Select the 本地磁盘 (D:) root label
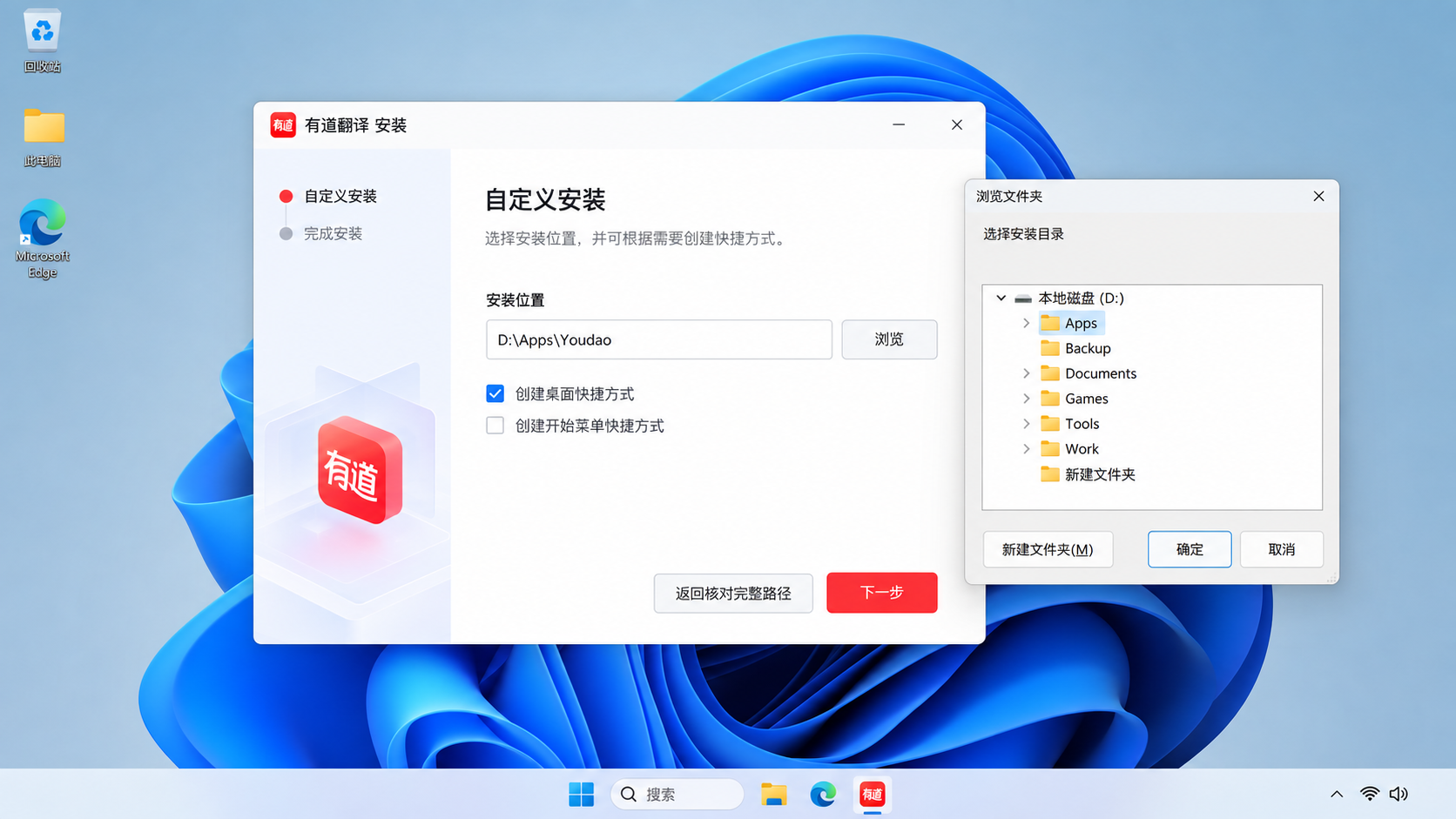This screenshot has height=819, width=1456. [1081, 299]
